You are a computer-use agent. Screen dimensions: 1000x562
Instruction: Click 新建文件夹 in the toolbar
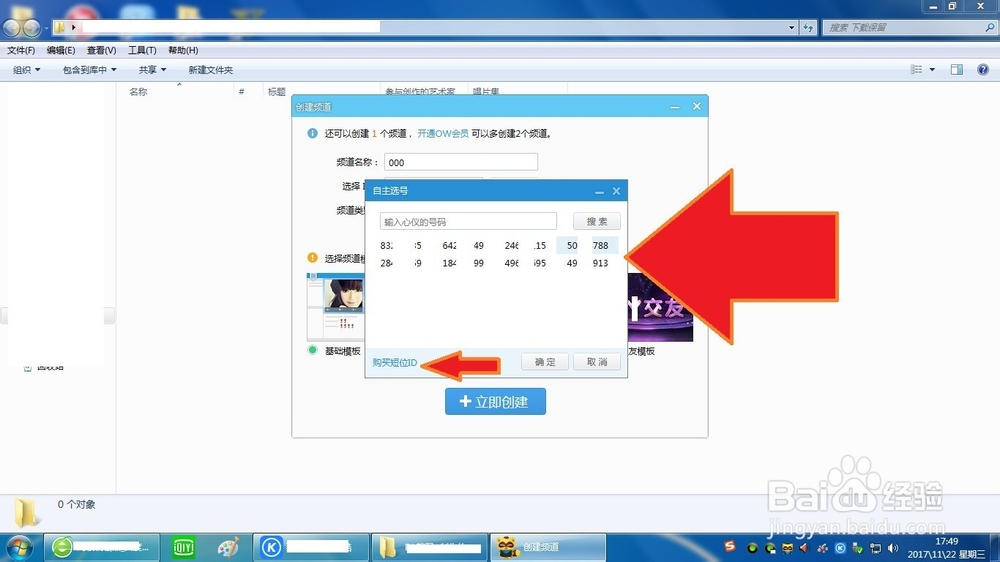210,70
